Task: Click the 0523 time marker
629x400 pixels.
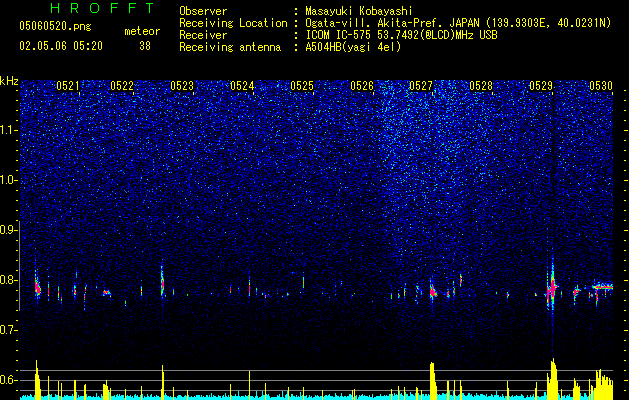Action: (x=182, y=86)
